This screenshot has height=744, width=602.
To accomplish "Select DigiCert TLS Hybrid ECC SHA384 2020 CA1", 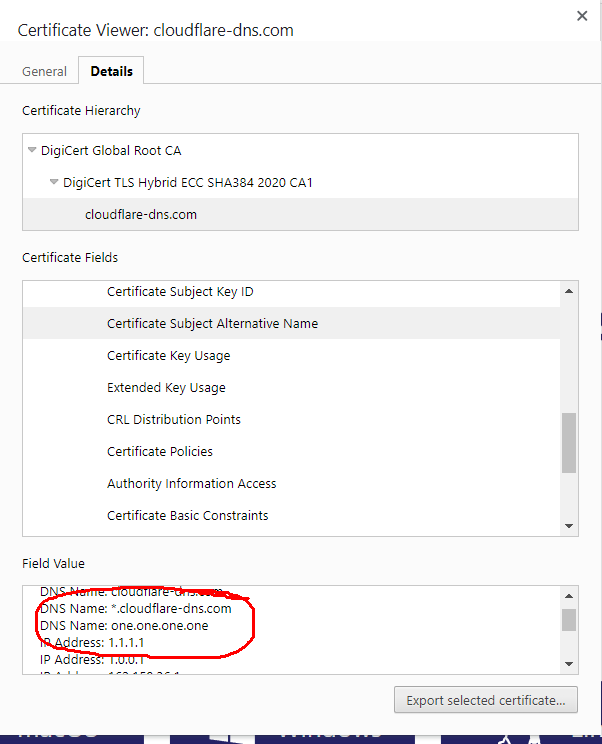I will [x=187, y=183].
